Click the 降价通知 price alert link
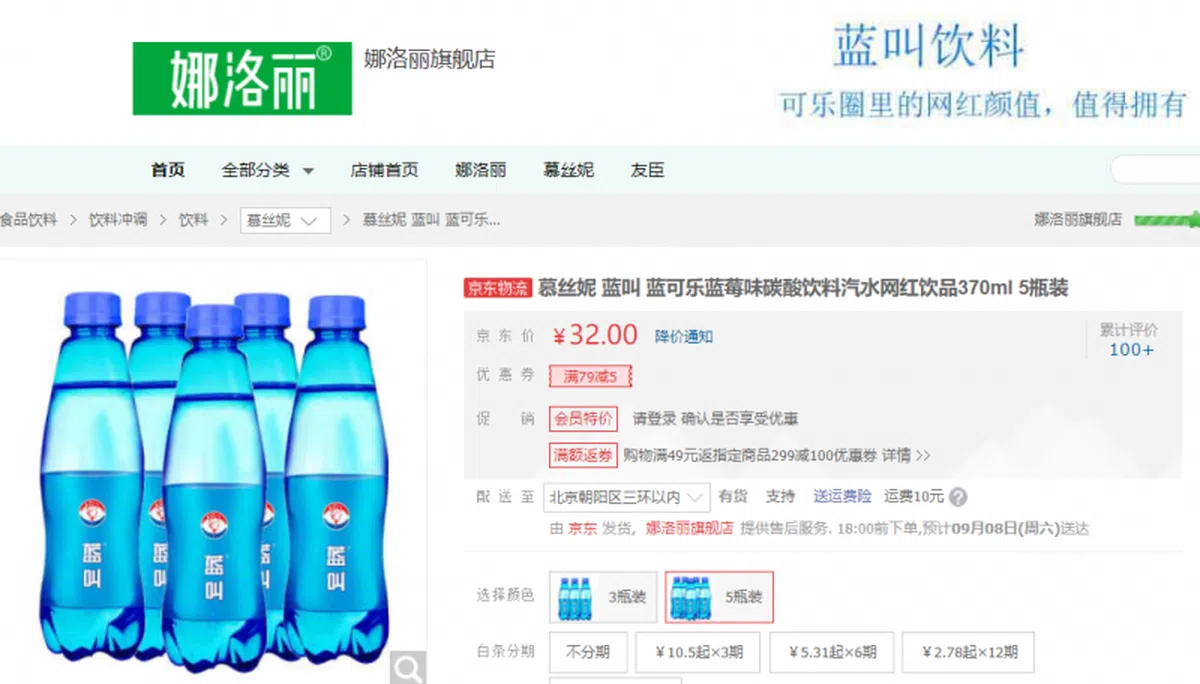The width and height of the screenshot is (1200, 684). point(684,337)
